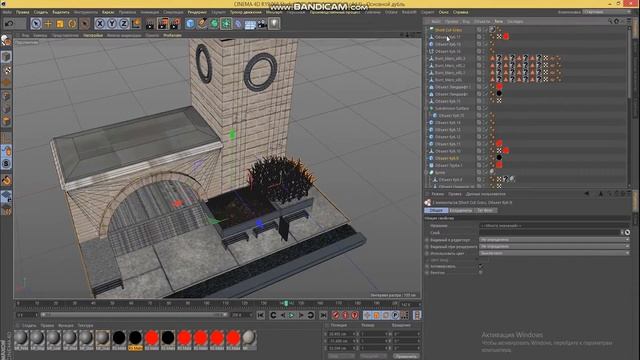
Task: Click the Polygons mode icon in left sidebar
Action: [6, 121]
